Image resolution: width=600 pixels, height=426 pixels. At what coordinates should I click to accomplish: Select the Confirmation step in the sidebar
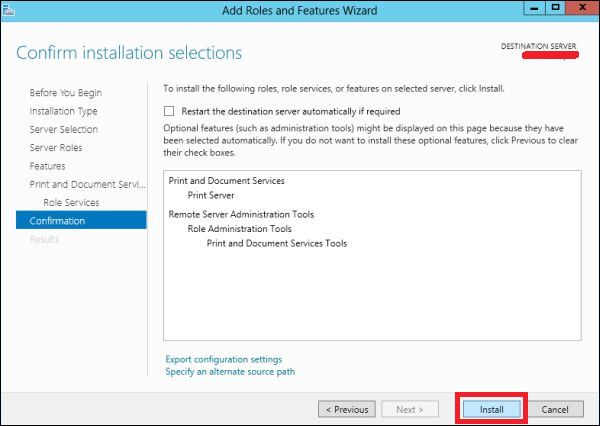(58, 221)
